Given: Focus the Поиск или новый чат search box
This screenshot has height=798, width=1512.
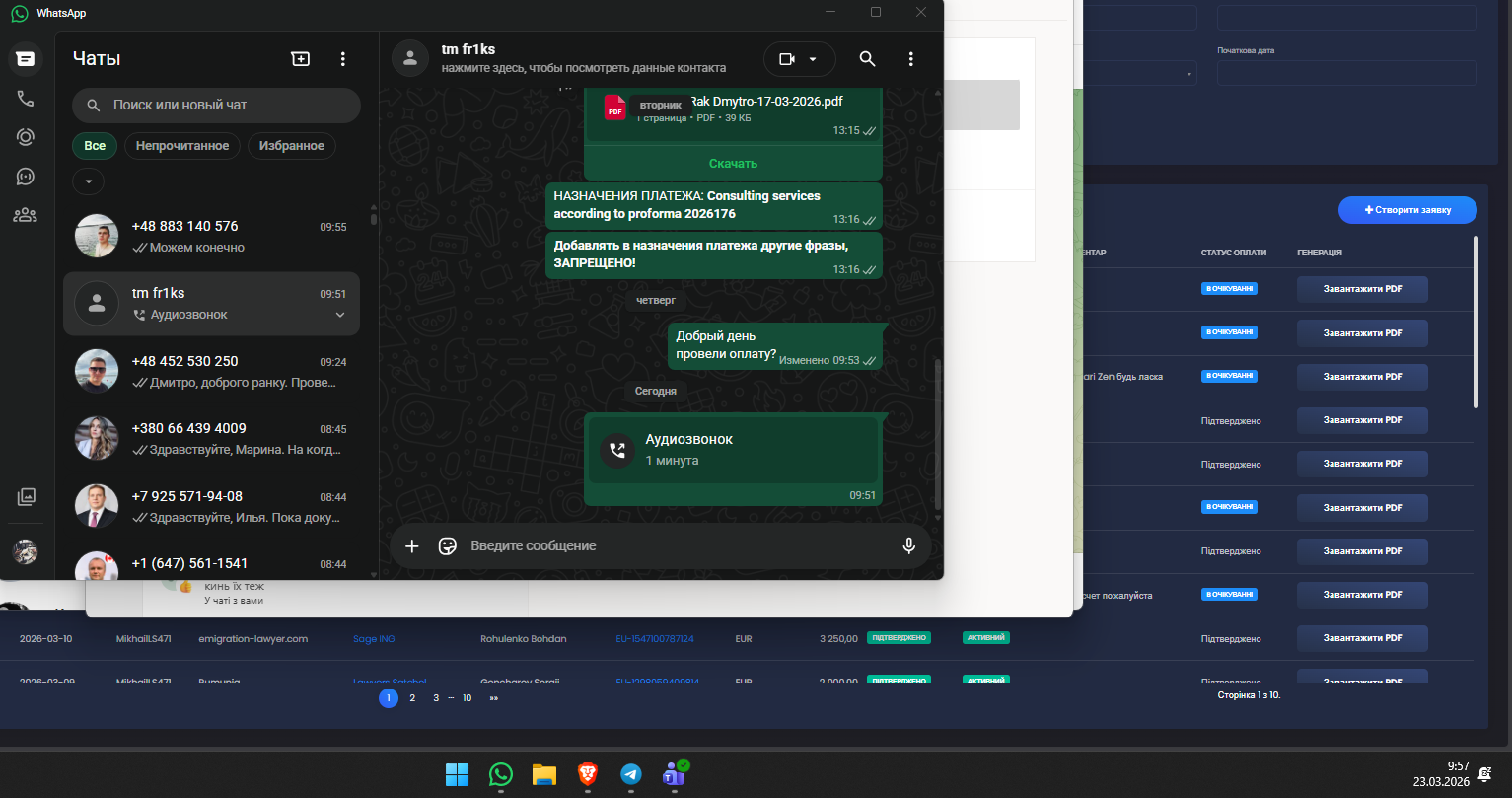Looking at the screenshot, I should click(216, 105).
